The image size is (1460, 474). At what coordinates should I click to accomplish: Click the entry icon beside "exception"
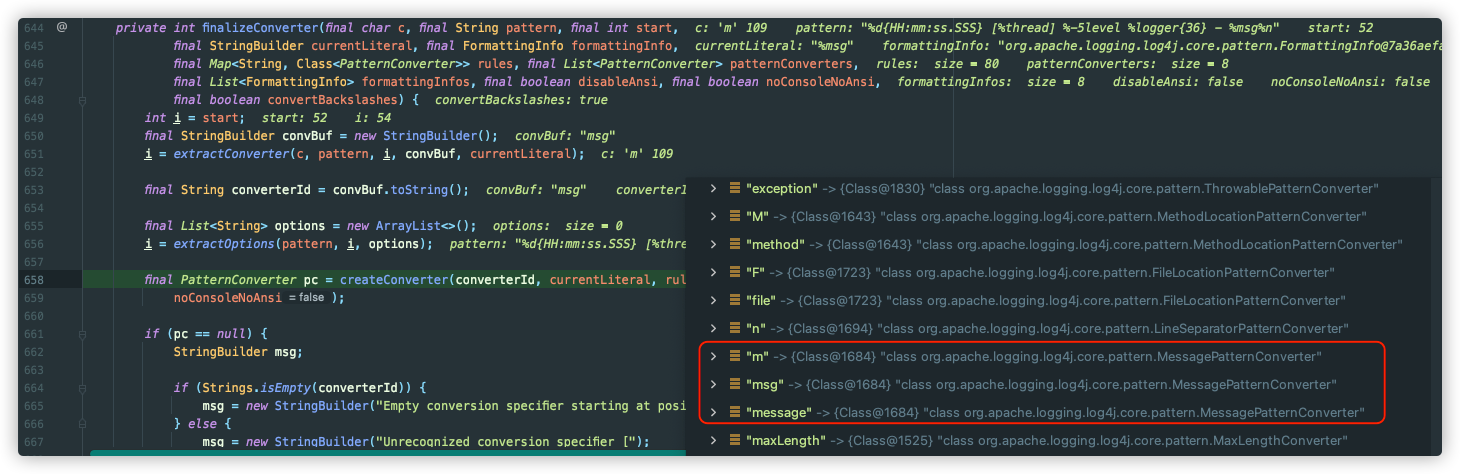coord(734,188)
